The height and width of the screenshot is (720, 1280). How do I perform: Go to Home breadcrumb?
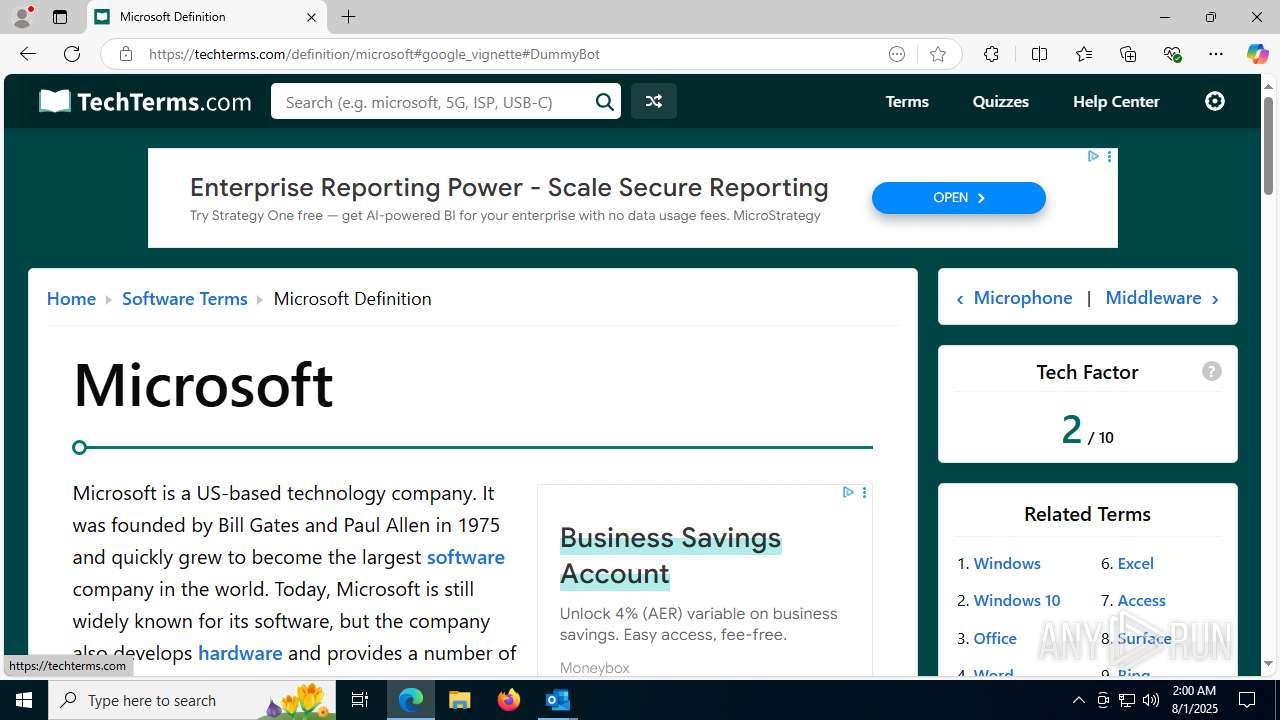tap(71, 298)
